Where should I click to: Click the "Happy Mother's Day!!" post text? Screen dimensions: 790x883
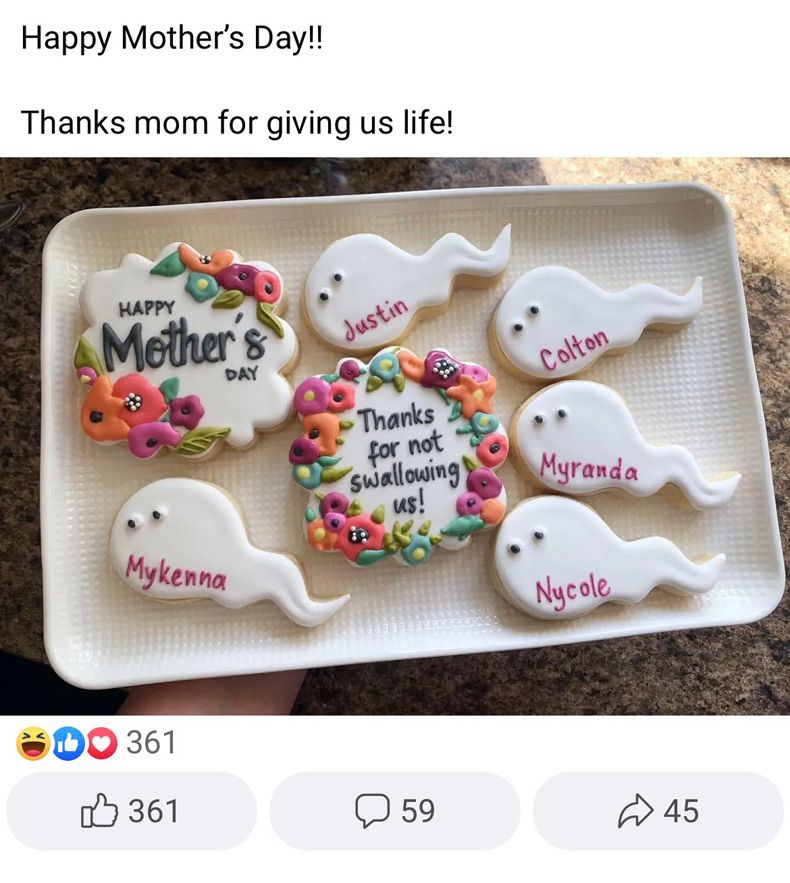[172, 38]
